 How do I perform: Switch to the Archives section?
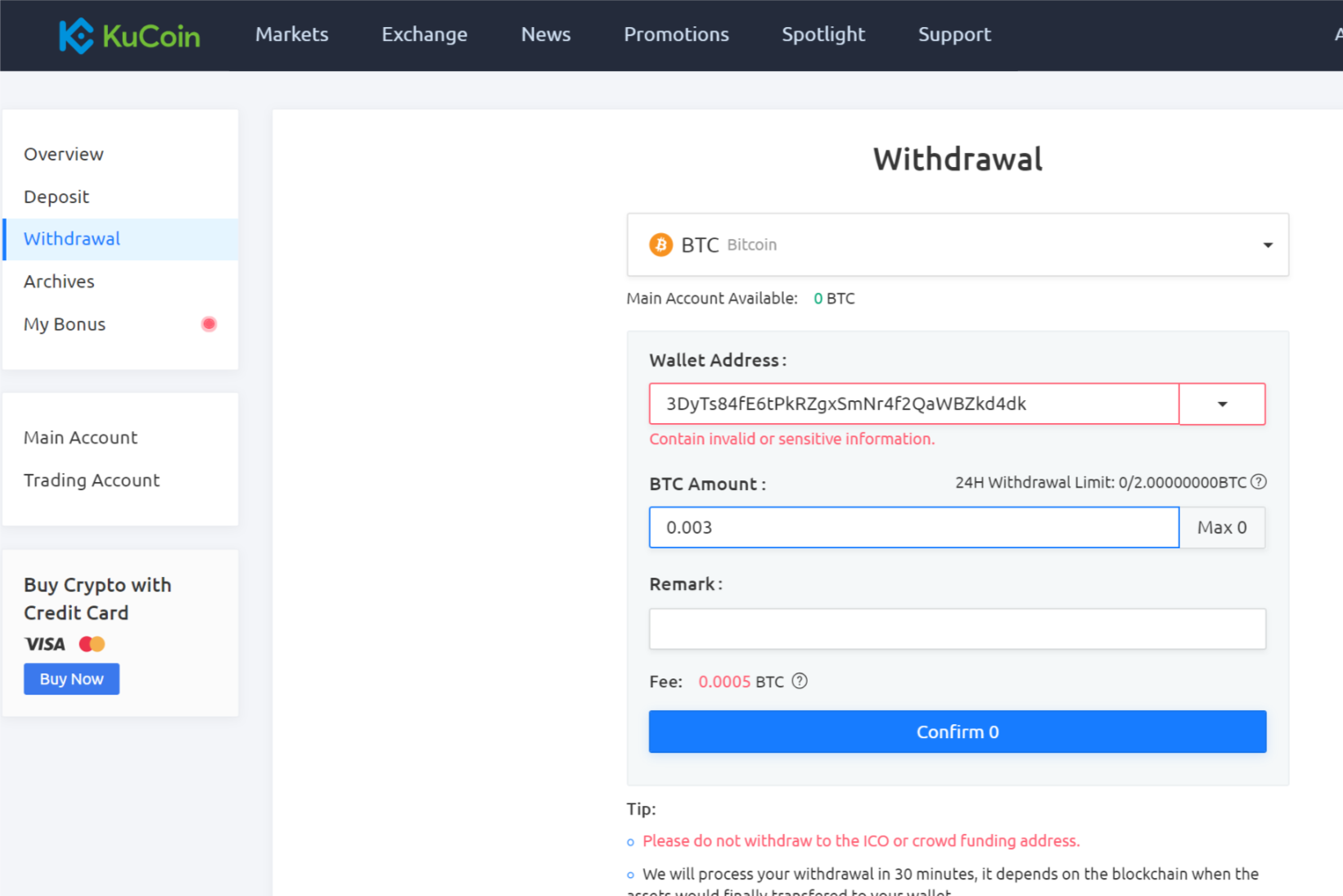(x=59, y=281)
